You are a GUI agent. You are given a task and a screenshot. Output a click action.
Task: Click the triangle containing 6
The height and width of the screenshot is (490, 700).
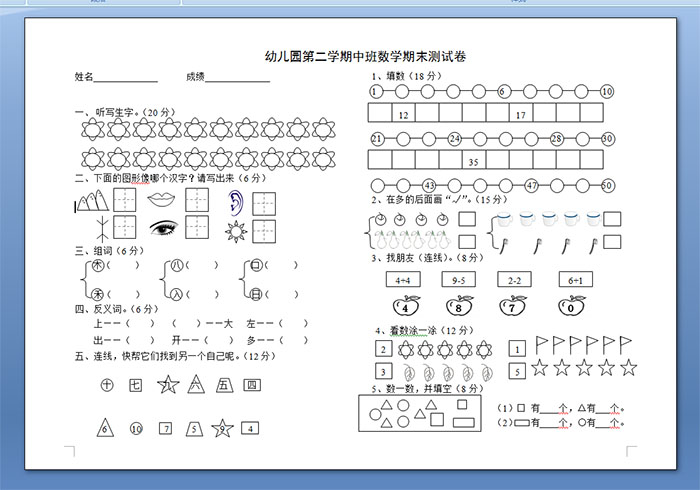(x=105, y=428)
